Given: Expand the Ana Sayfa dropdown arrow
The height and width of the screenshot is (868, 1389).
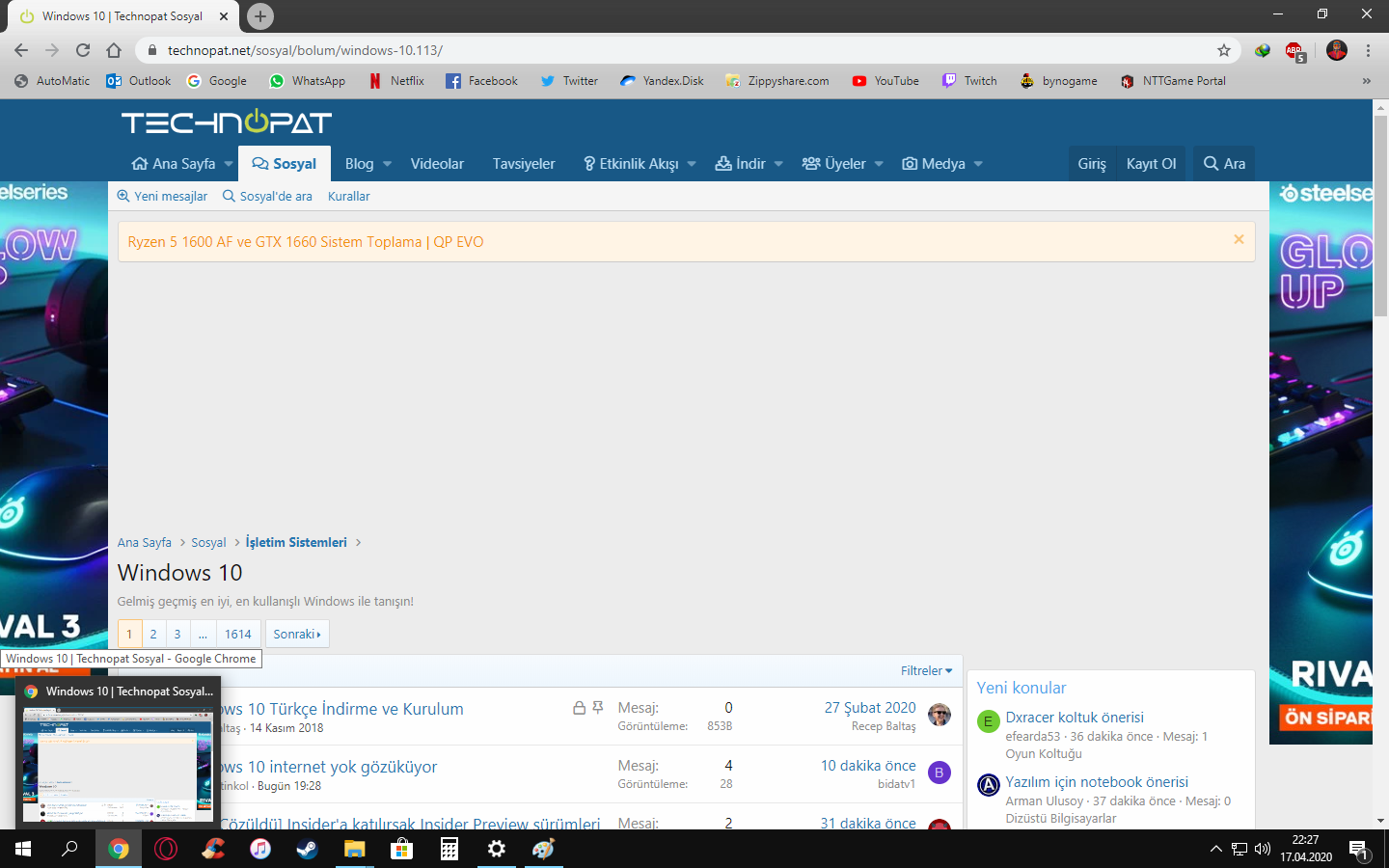Looking at the screenshot, I should [229, 164].
